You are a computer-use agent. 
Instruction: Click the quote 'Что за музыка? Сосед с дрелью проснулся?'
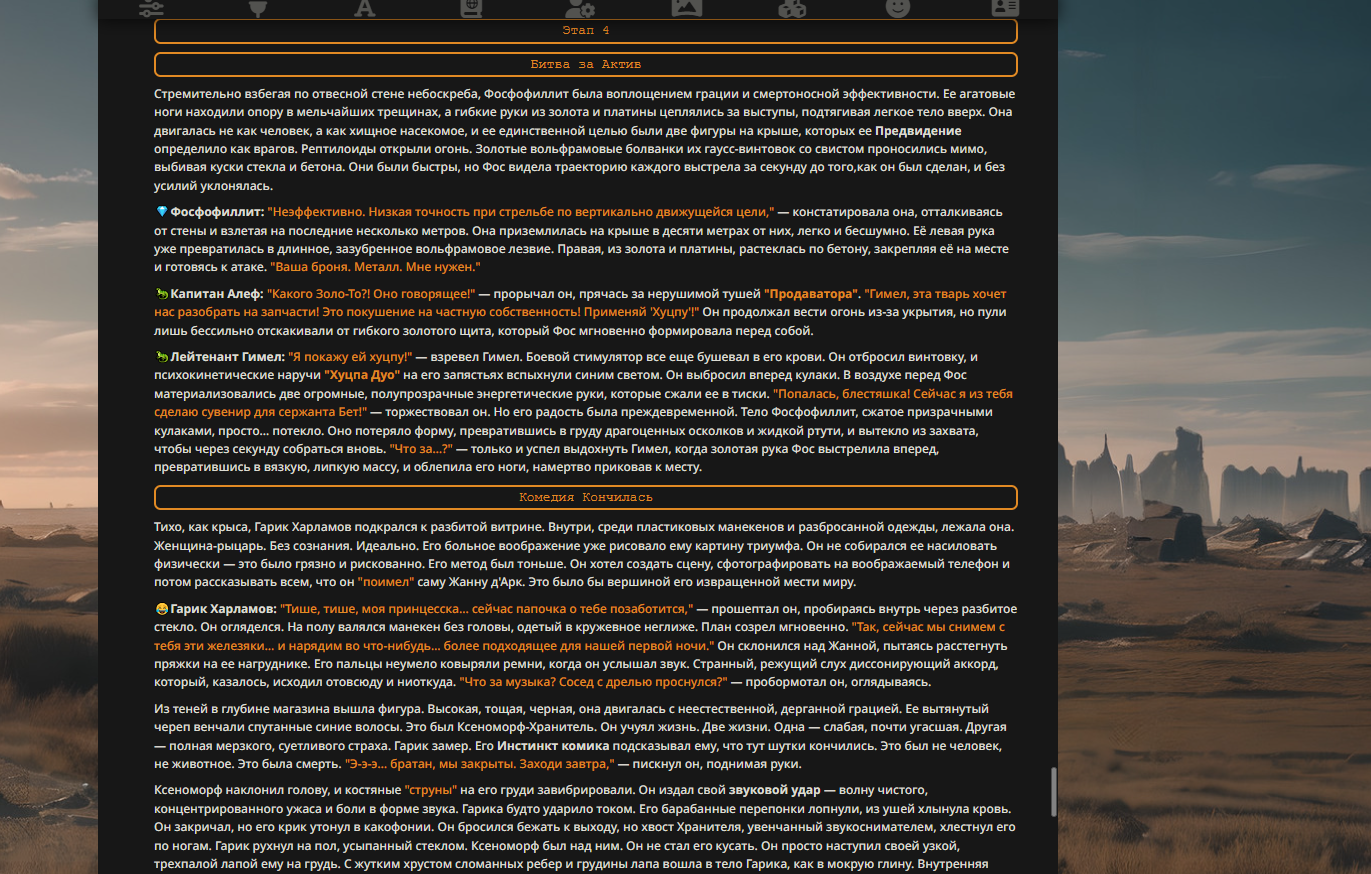pos(593,682)
